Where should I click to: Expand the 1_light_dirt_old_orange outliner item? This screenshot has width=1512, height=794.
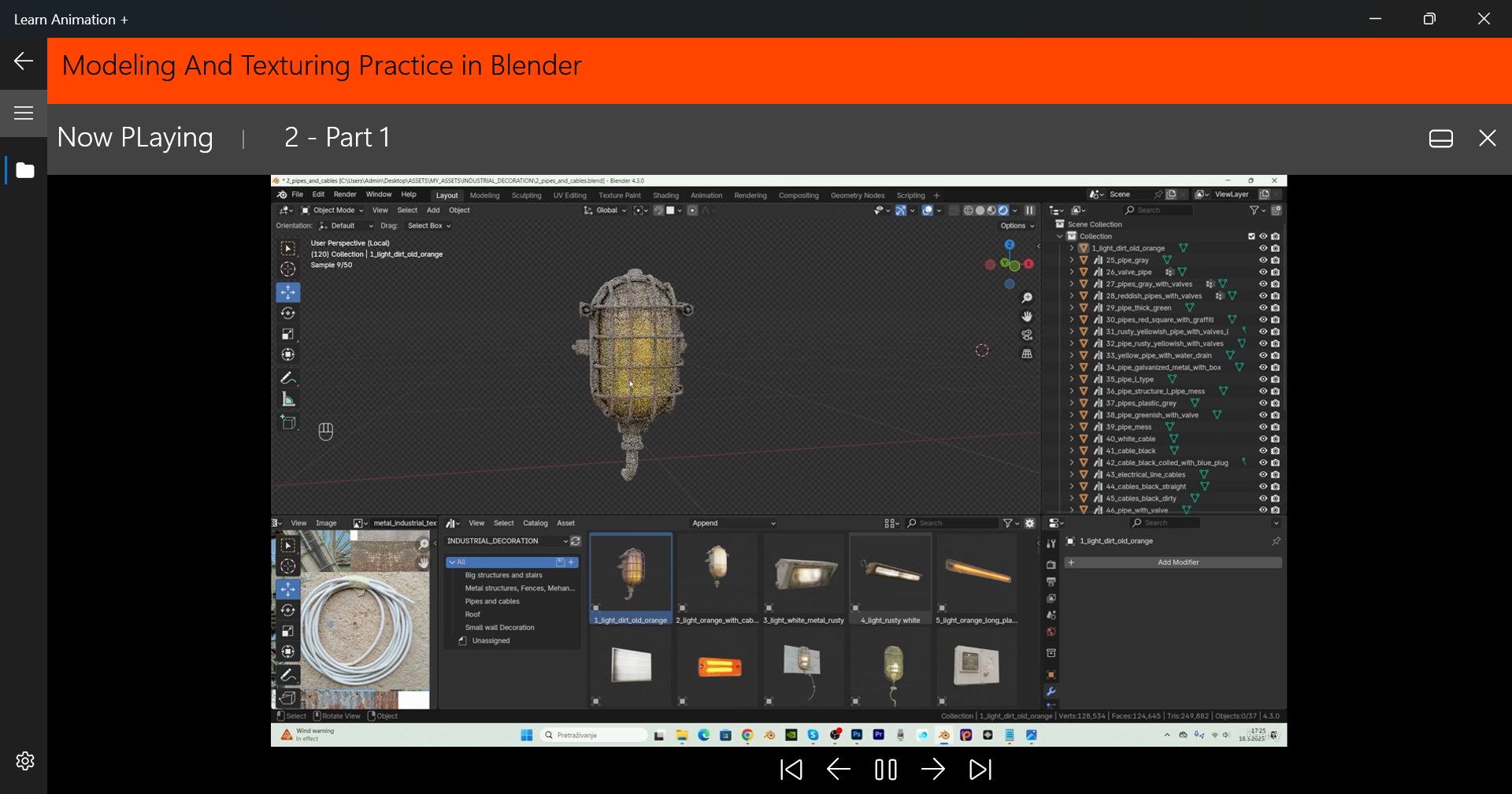tap(1072, 248)
